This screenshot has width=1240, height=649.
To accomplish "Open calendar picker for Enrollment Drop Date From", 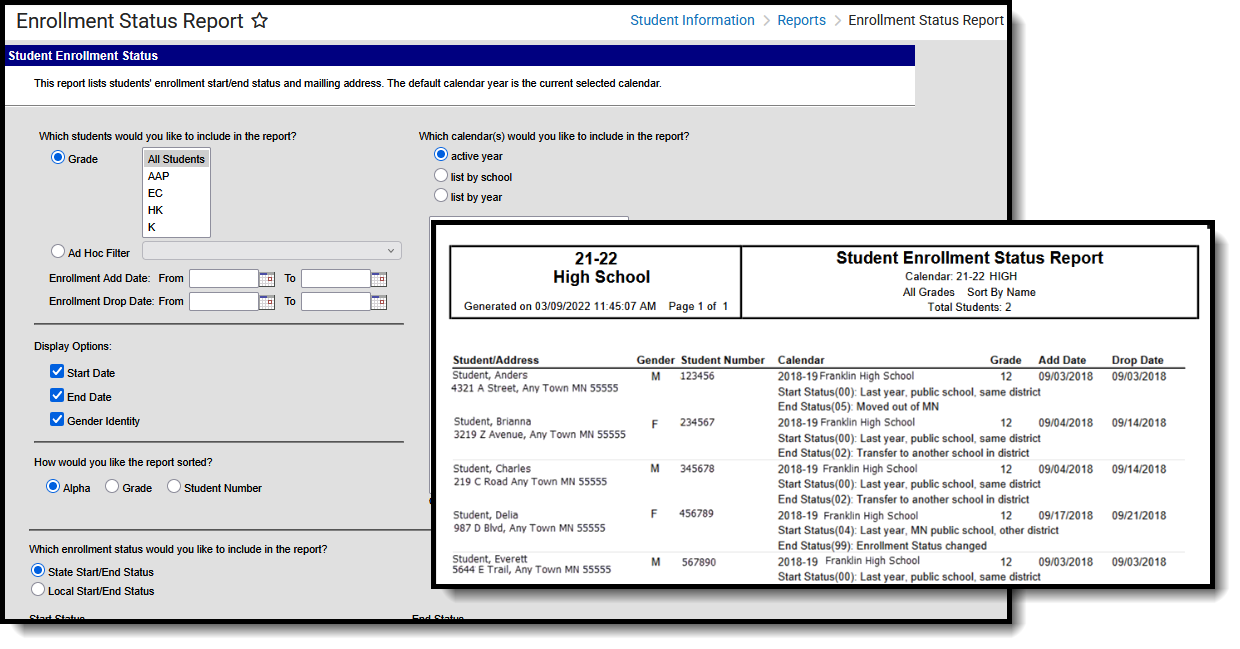I will pos(267,301).
